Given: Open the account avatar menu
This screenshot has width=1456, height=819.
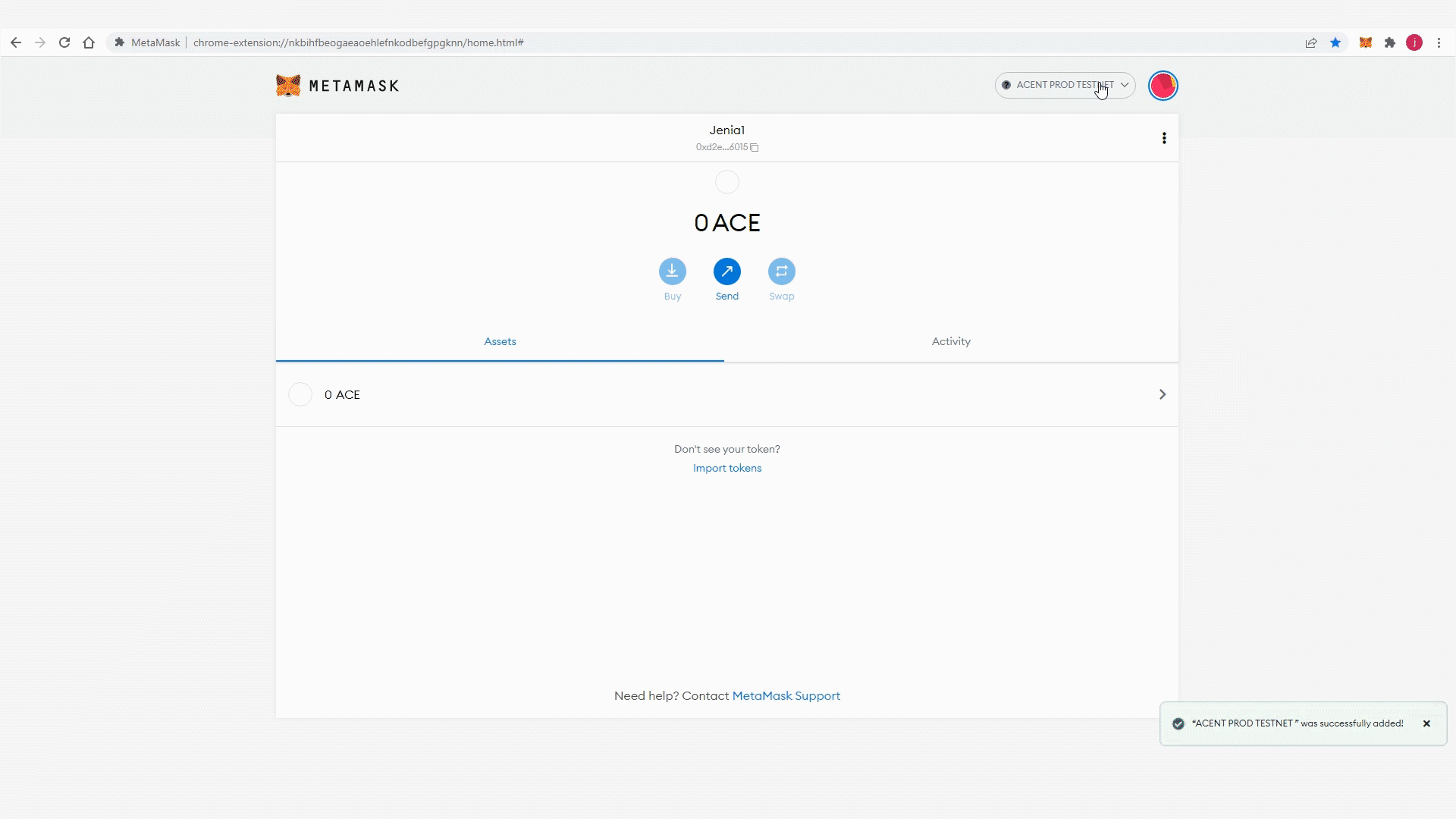Looking at the screenshot, I should point(1163,86).
